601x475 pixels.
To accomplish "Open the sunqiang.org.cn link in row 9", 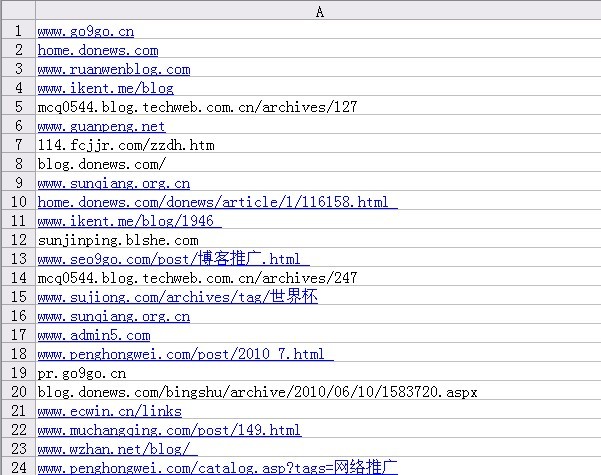I will click(114, 183).
